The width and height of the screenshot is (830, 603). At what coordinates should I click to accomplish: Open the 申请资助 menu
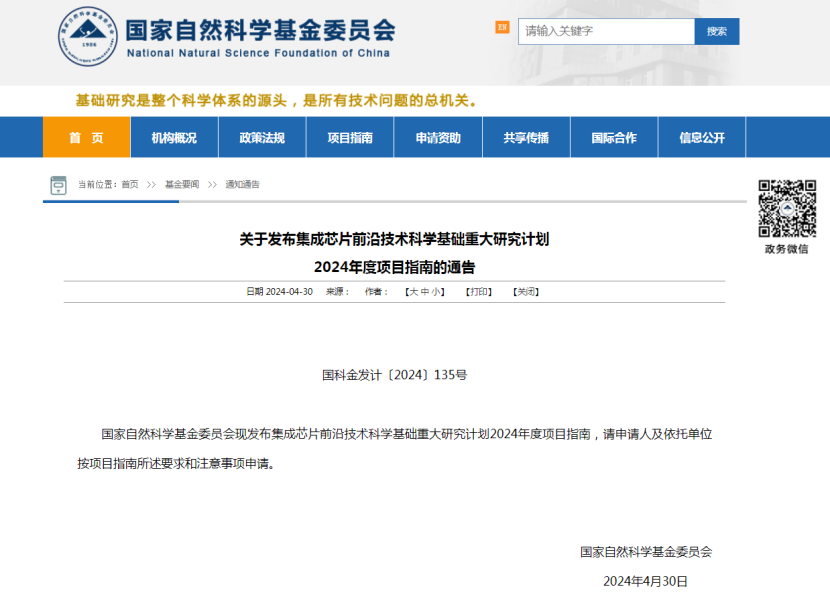coord(438,138)
